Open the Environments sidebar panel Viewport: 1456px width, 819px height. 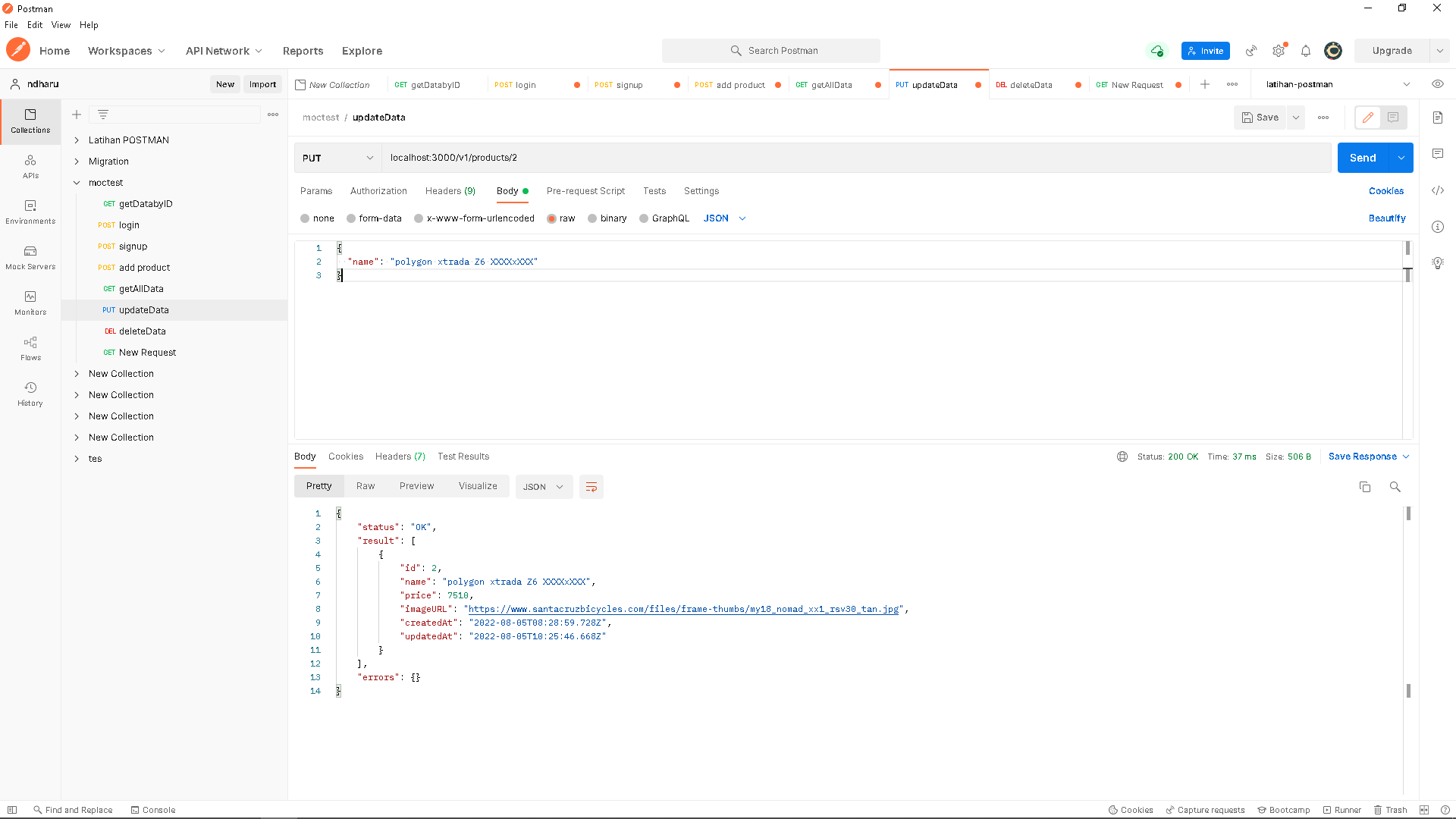30,212
